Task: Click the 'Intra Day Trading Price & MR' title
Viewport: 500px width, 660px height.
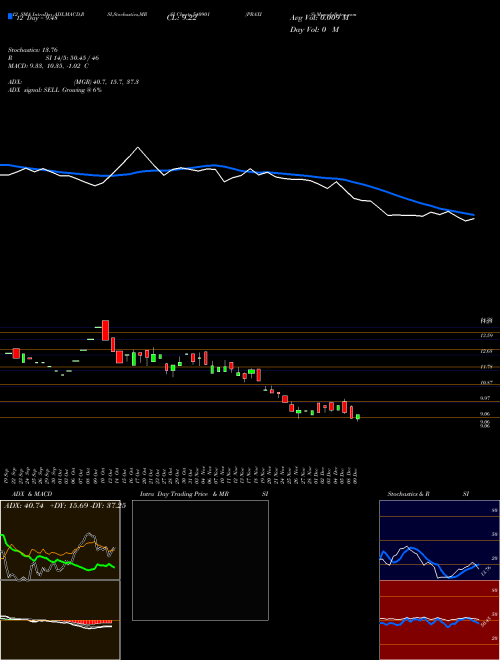Action: (184, 494)
